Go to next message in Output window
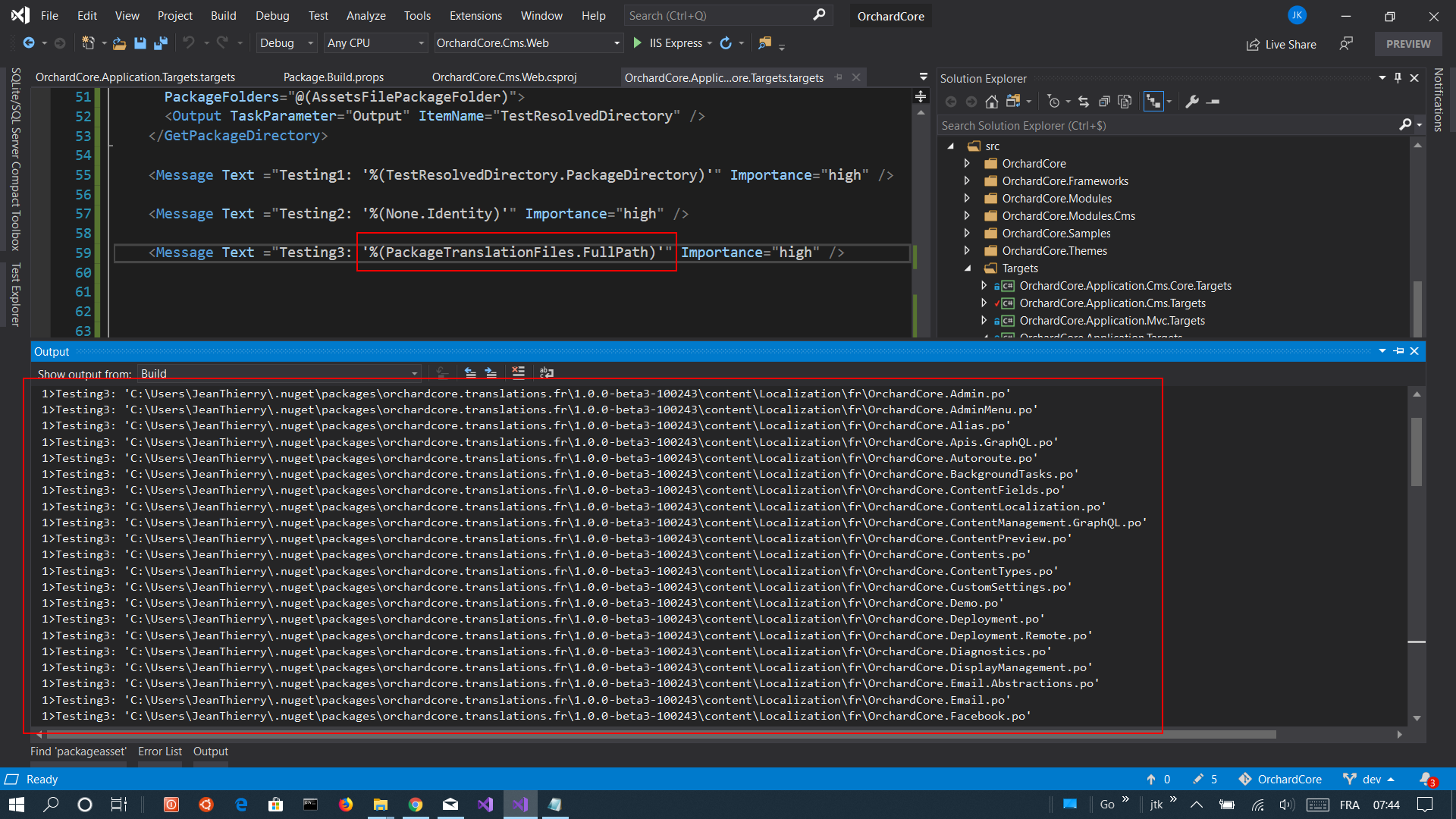This screenshot has width=1456, height=819. (x=491, y=372)
